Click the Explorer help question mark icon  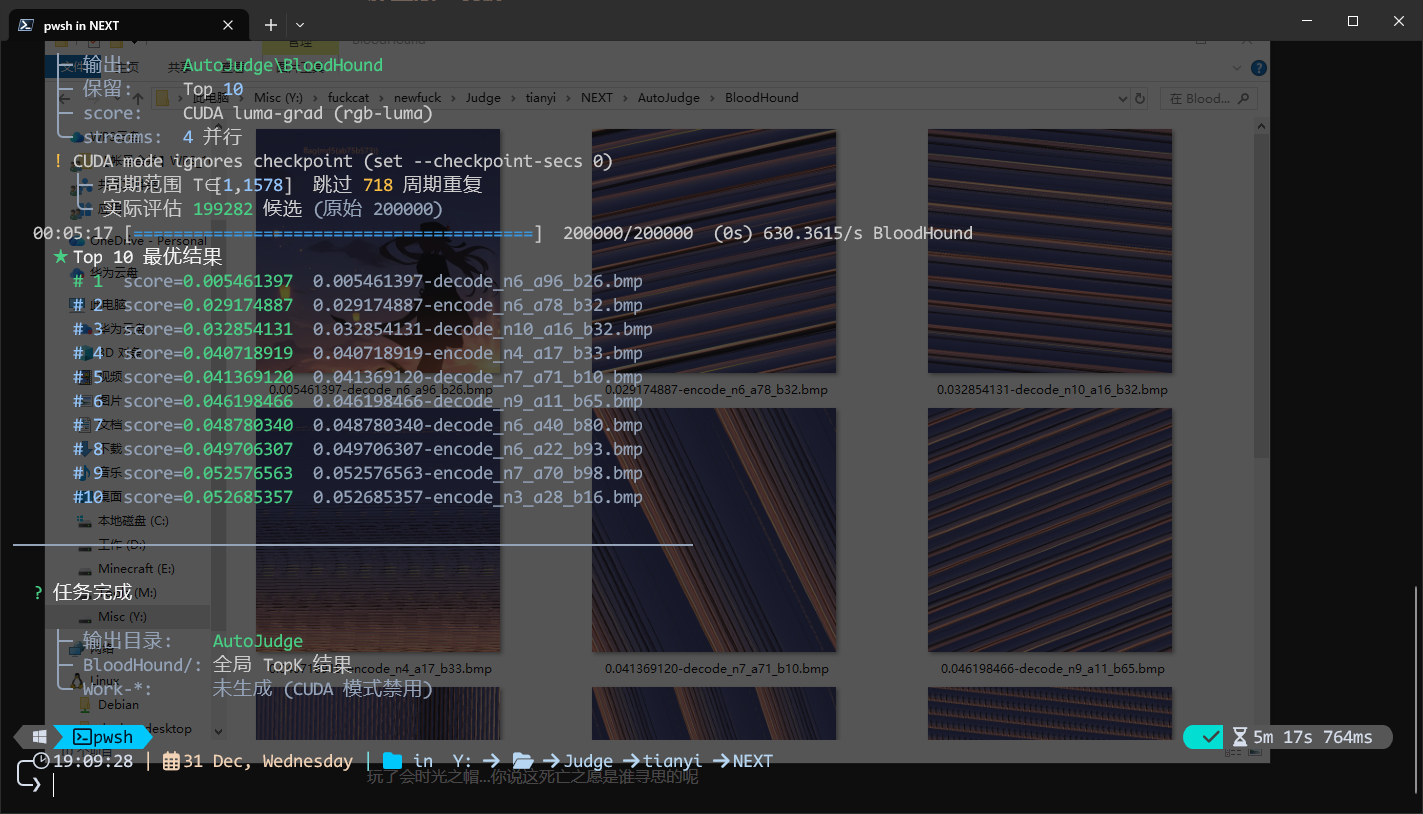click(1259, 68)
